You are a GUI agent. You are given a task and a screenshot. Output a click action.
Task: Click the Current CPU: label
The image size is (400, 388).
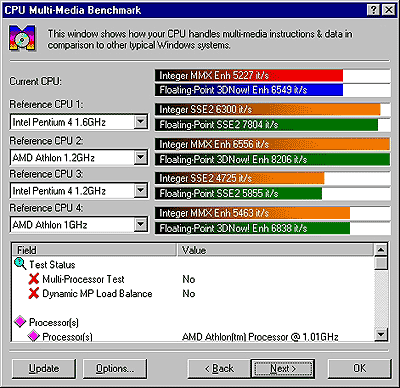click(35, 81)
